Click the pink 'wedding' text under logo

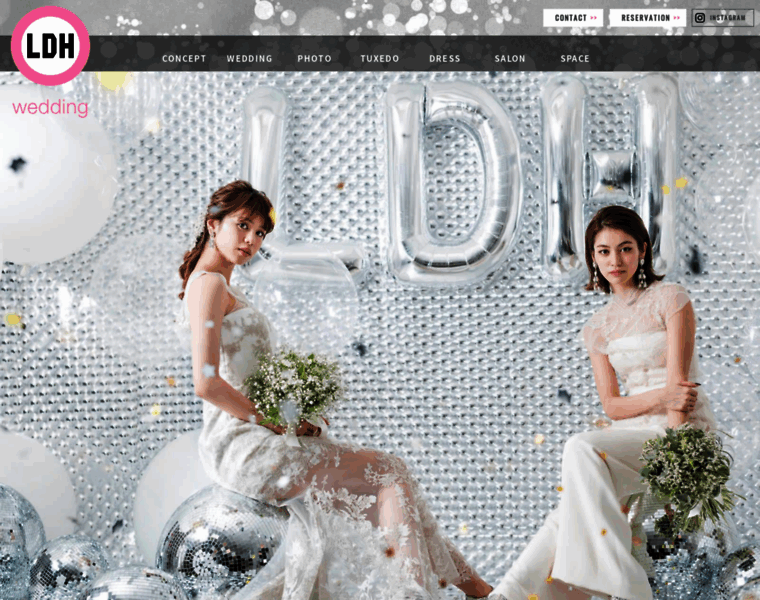click(x=50, y=107)
